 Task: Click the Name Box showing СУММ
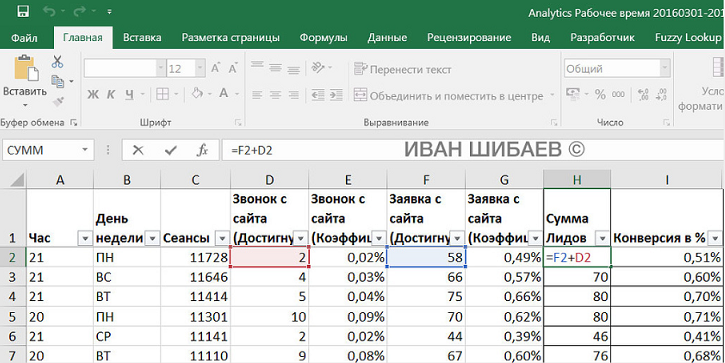point(48,150)
